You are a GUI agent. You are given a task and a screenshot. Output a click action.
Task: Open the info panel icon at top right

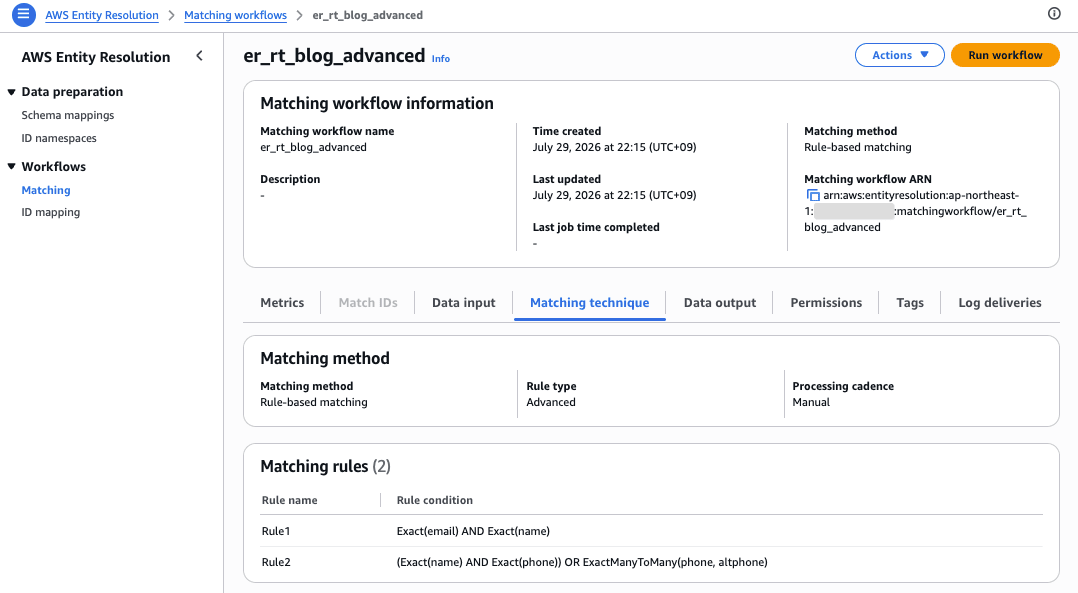(x=1054, y=14)
